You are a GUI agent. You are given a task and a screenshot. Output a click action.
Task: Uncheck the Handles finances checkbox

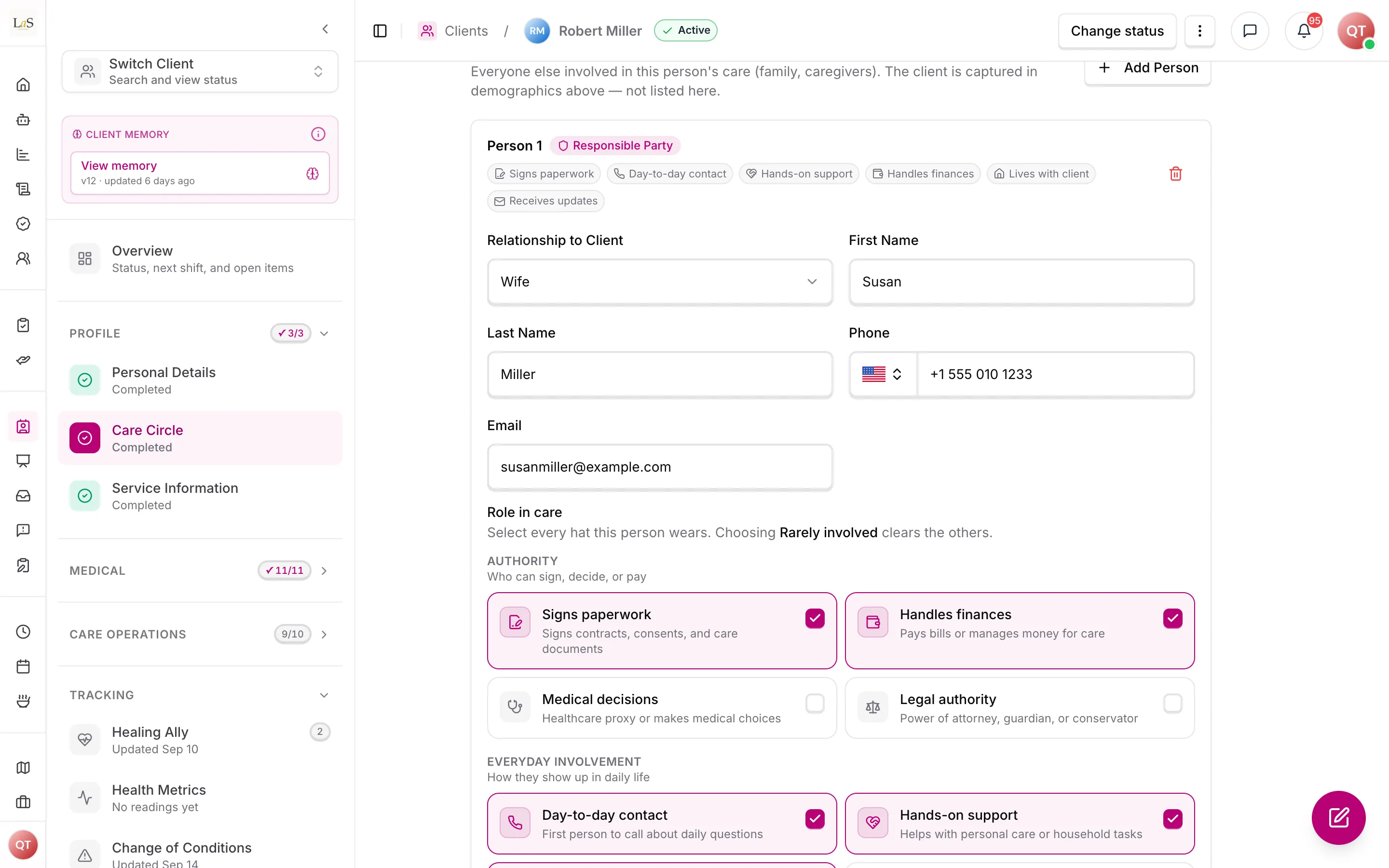pyautogui.click(x=1172, y=618)
